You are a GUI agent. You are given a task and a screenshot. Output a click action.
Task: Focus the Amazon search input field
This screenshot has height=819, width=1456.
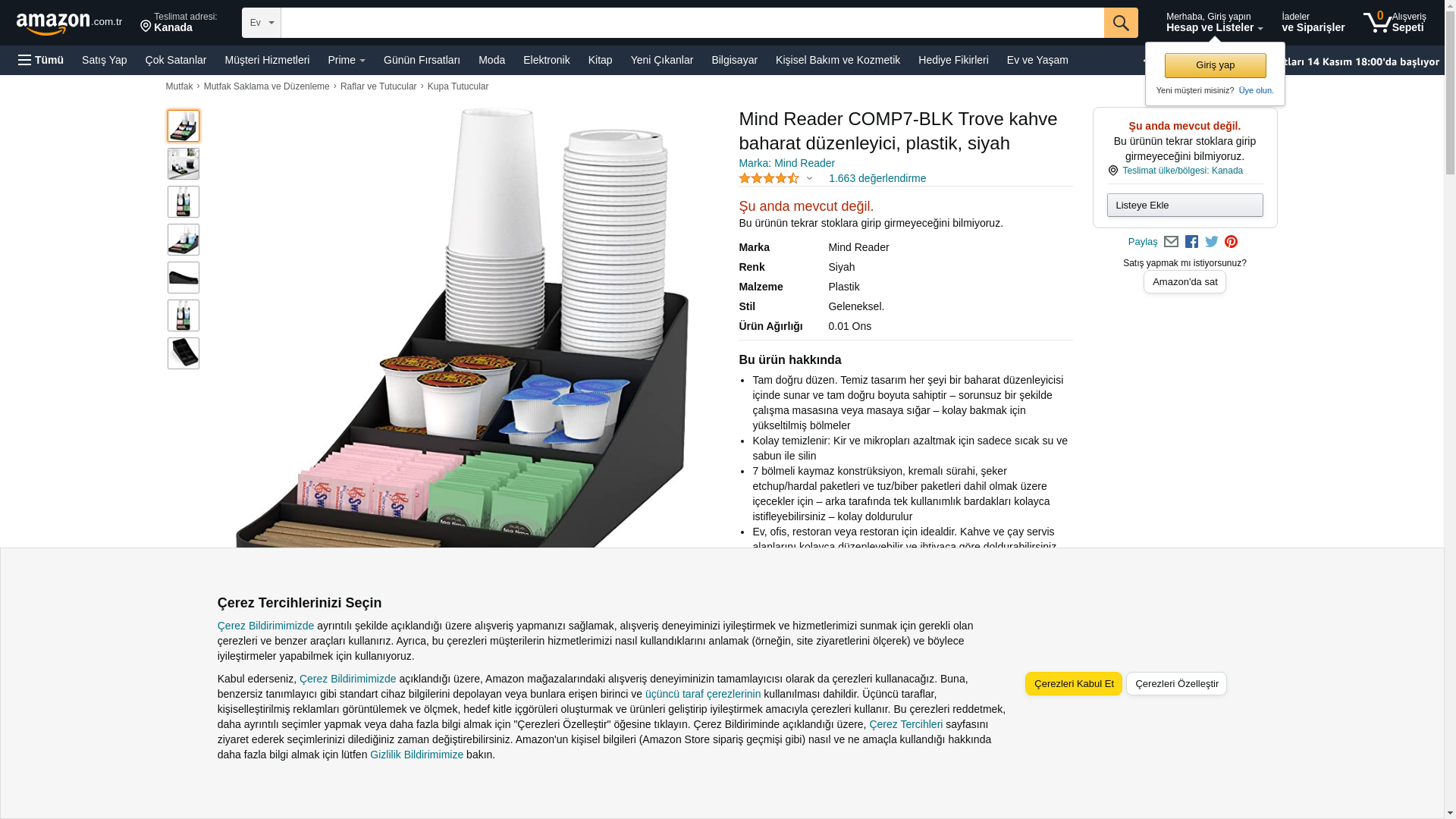click(692, 23)
